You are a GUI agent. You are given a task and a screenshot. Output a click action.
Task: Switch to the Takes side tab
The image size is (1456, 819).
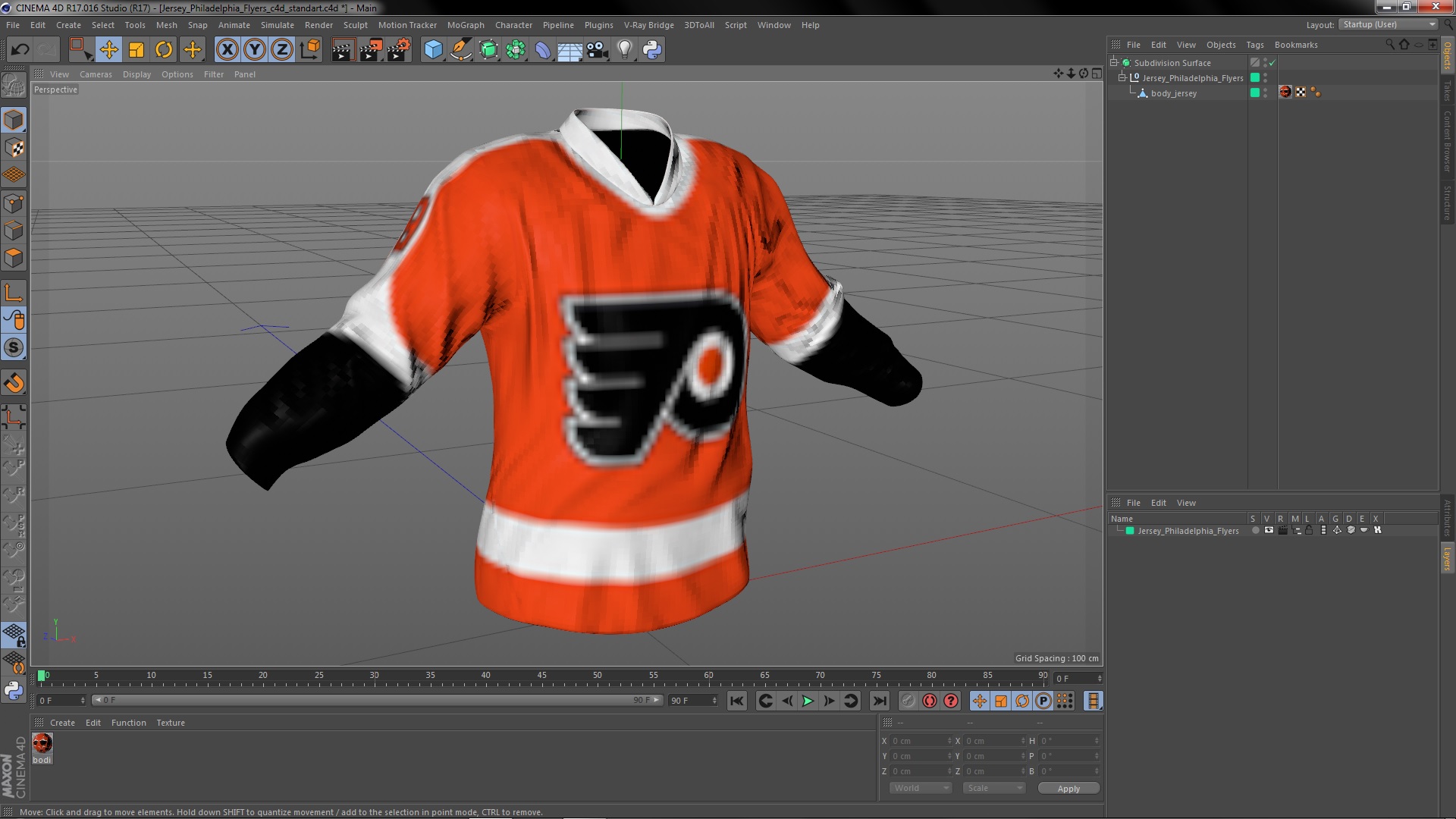pos(1448,91)
